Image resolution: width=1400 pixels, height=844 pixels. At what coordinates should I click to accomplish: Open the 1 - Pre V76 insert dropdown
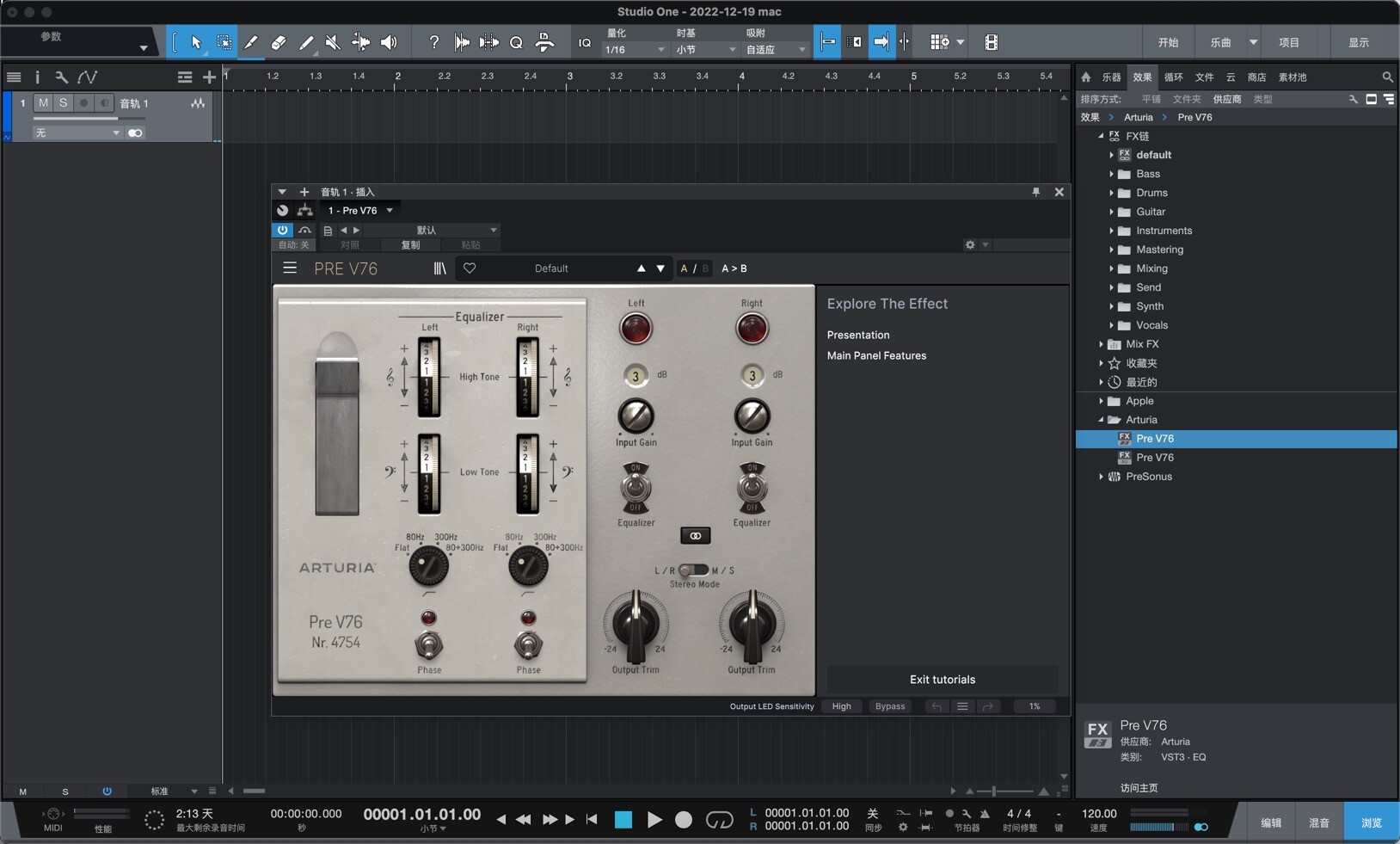360,211
